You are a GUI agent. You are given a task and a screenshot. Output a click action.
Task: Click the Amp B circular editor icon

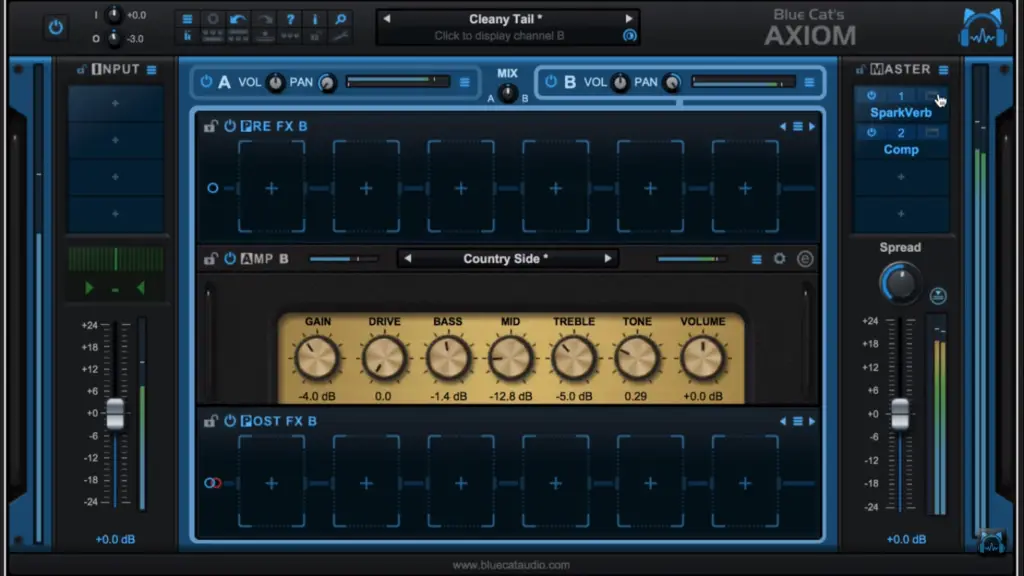pyautogui.click(x=805, y=259)
